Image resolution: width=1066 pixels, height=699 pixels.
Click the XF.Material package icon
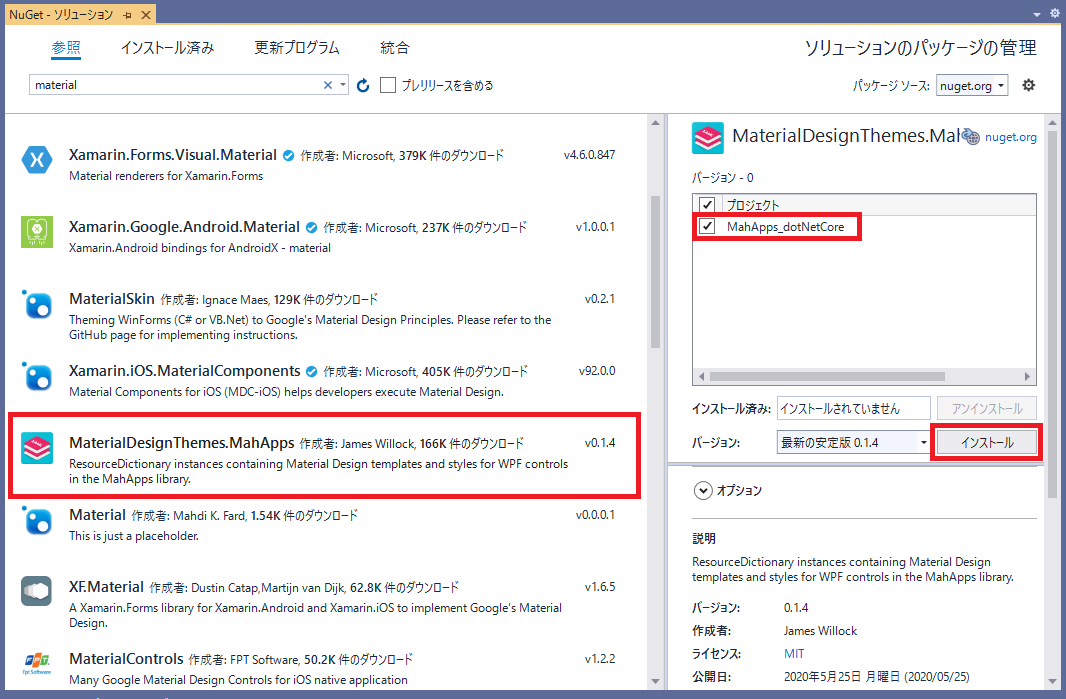(37, 592)
